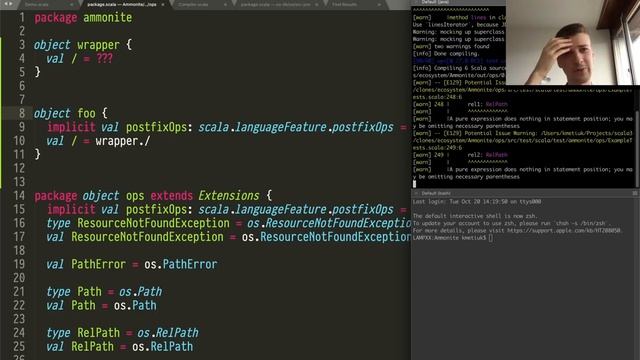Click 'wrapper./' on line 10
640x360 pixels.
[123, 141]
